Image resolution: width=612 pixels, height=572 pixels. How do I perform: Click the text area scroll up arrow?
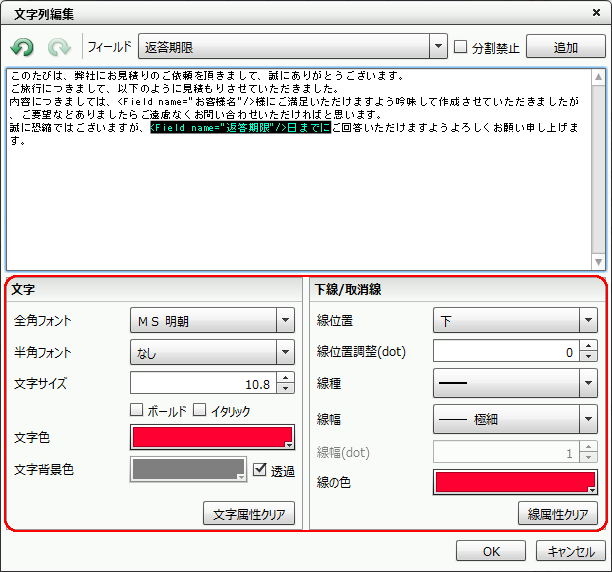tap(598, 77)
